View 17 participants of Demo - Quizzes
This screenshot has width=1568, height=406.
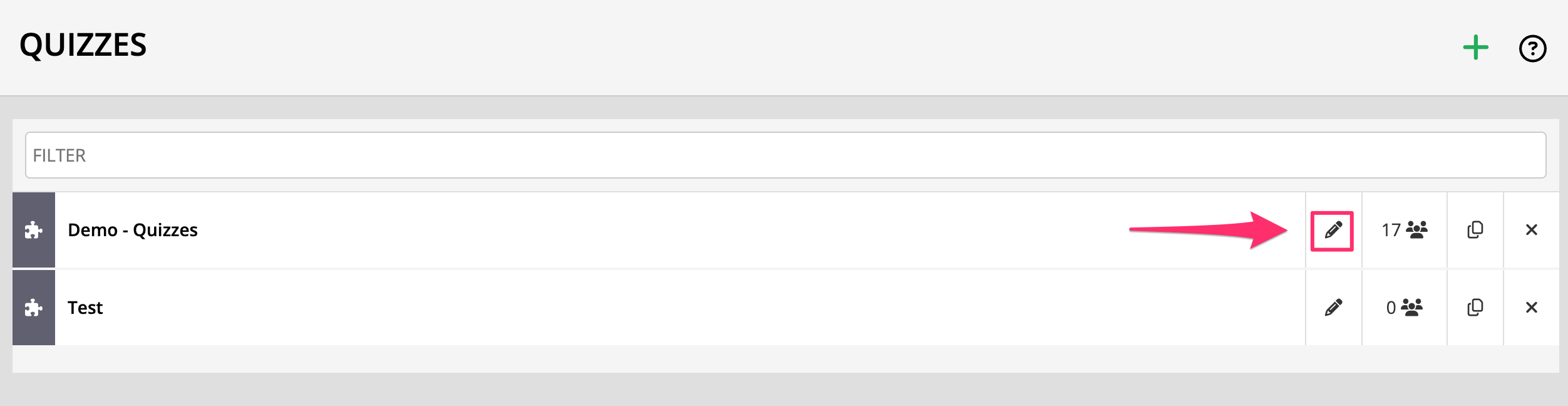tap(1404, 230)
